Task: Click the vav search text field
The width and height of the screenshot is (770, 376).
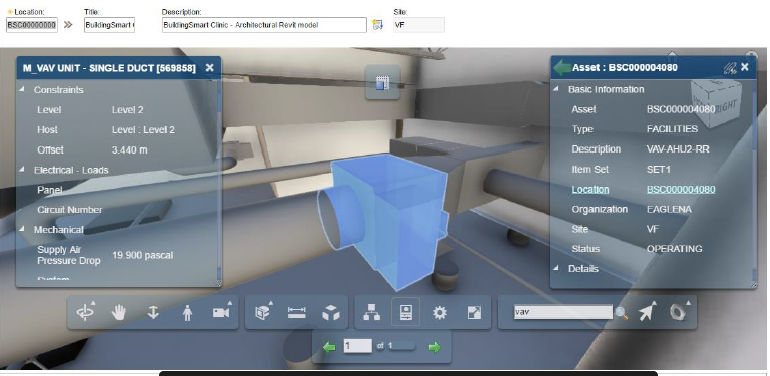Action: pos(564,312)
